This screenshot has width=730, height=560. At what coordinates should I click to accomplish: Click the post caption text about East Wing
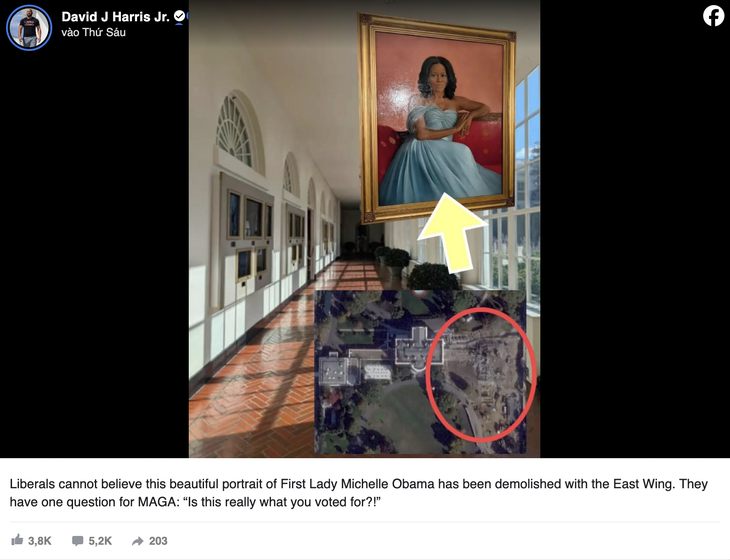358,493
